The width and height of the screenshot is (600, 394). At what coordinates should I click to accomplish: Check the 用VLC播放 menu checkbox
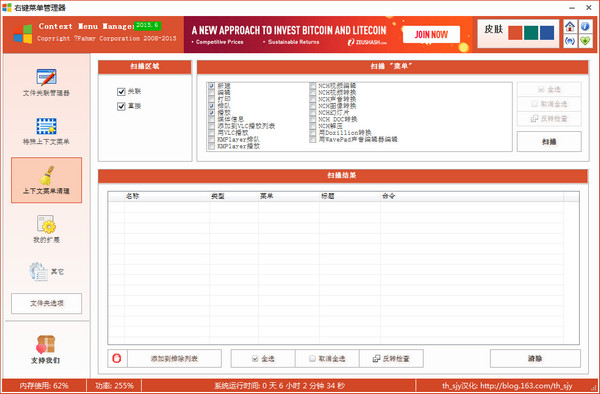point(212,133)
